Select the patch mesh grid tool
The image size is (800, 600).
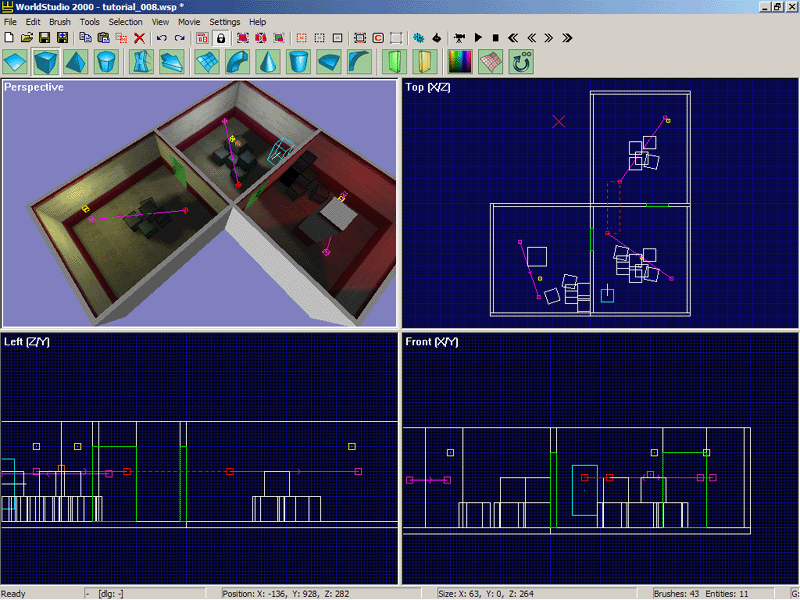[x=207, y=62]
